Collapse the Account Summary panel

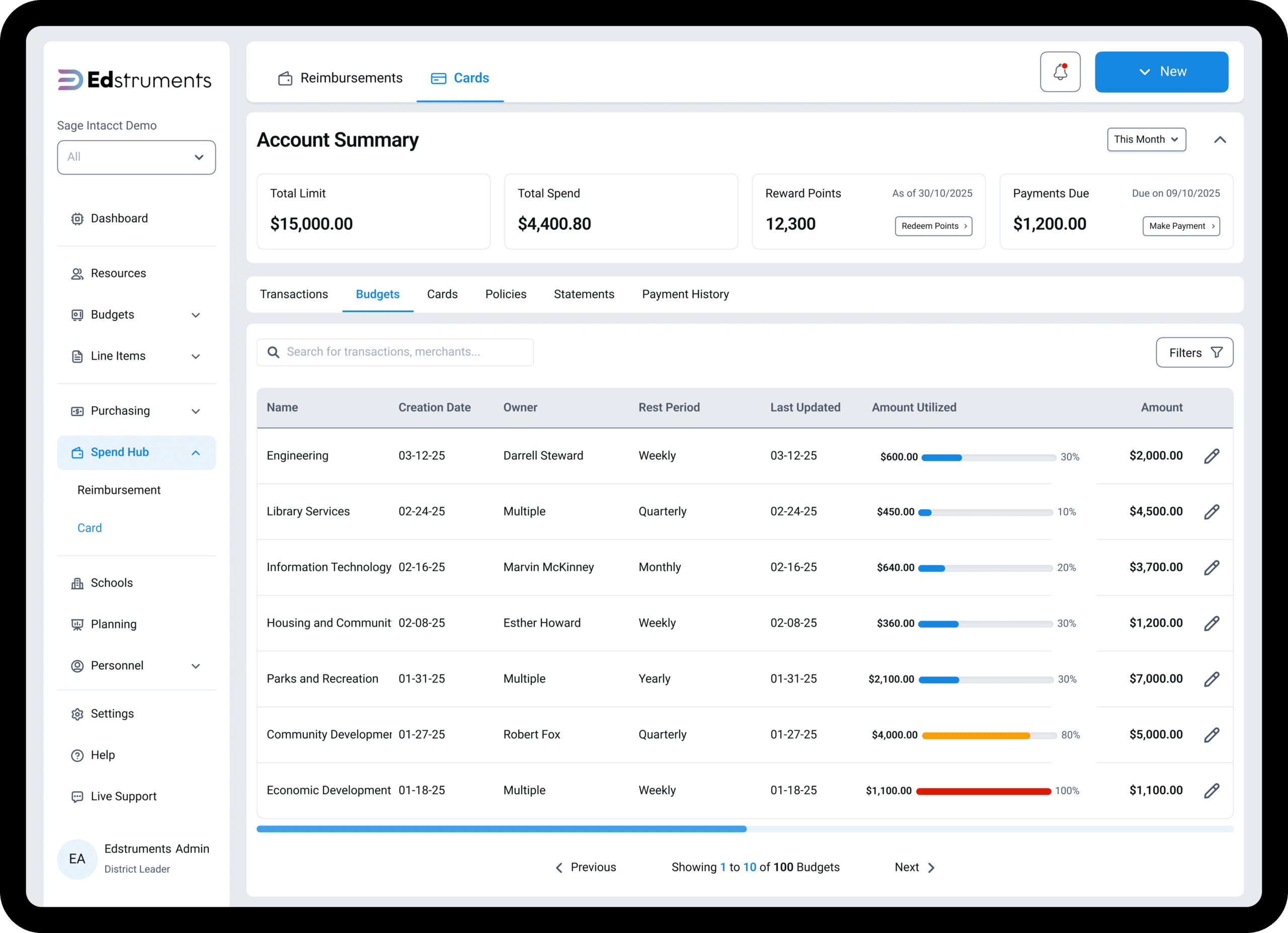pyautogui.click(x=1219, y=140)
